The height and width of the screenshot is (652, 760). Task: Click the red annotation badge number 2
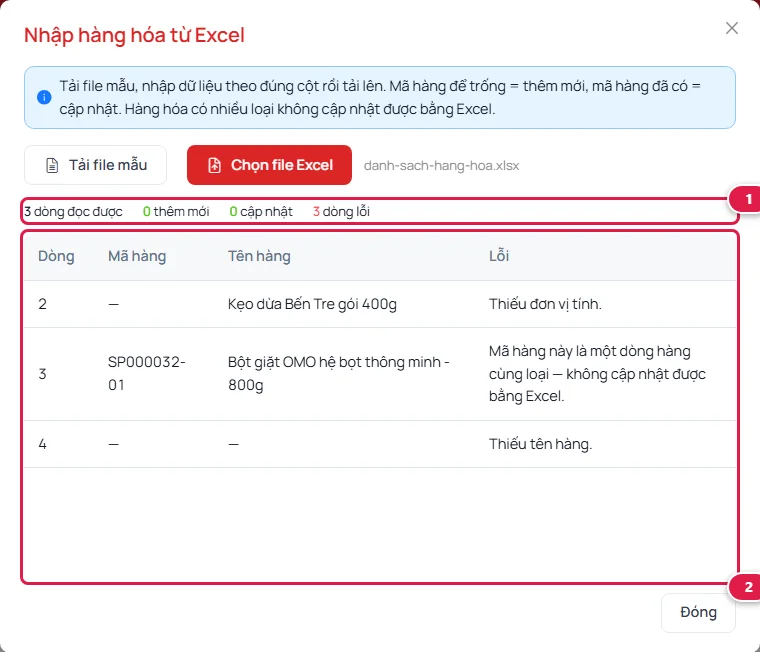pyautogui.click(x=747, y=587)
